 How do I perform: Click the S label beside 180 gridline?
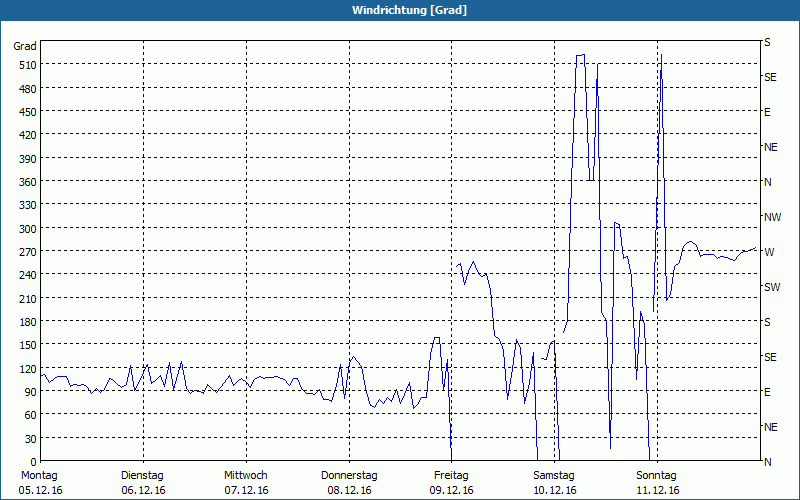[767, 322]
